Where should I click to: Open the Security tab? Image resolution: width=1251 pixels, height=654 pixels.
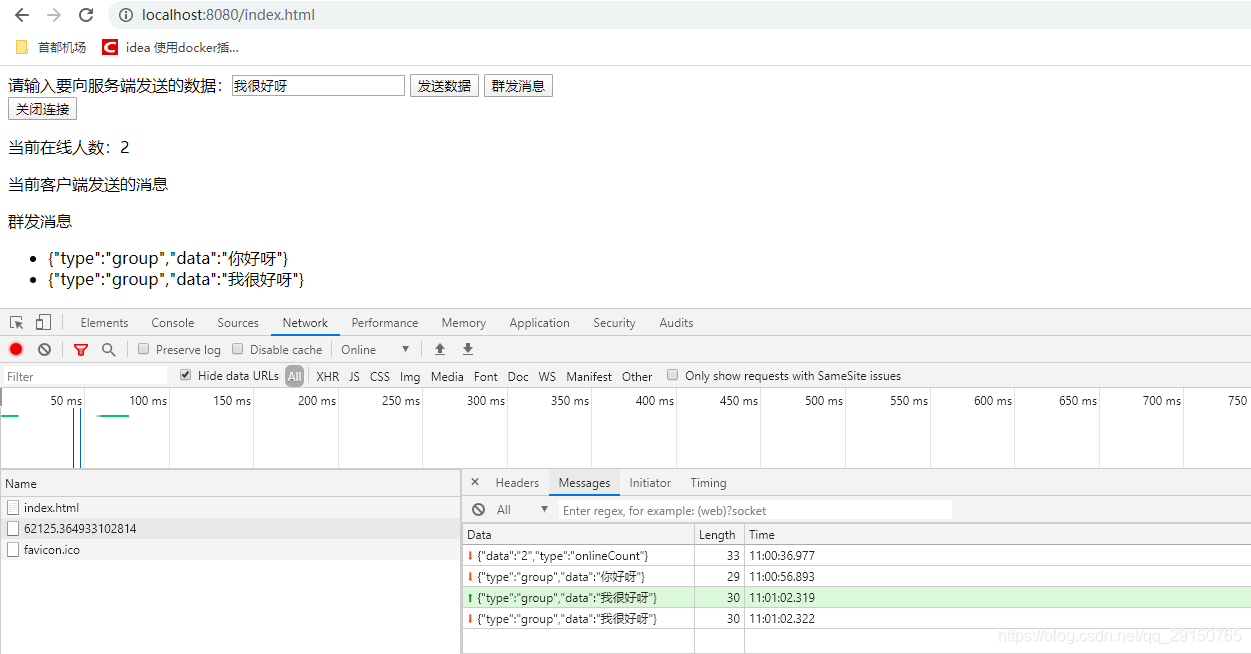(x=614, y=323)
